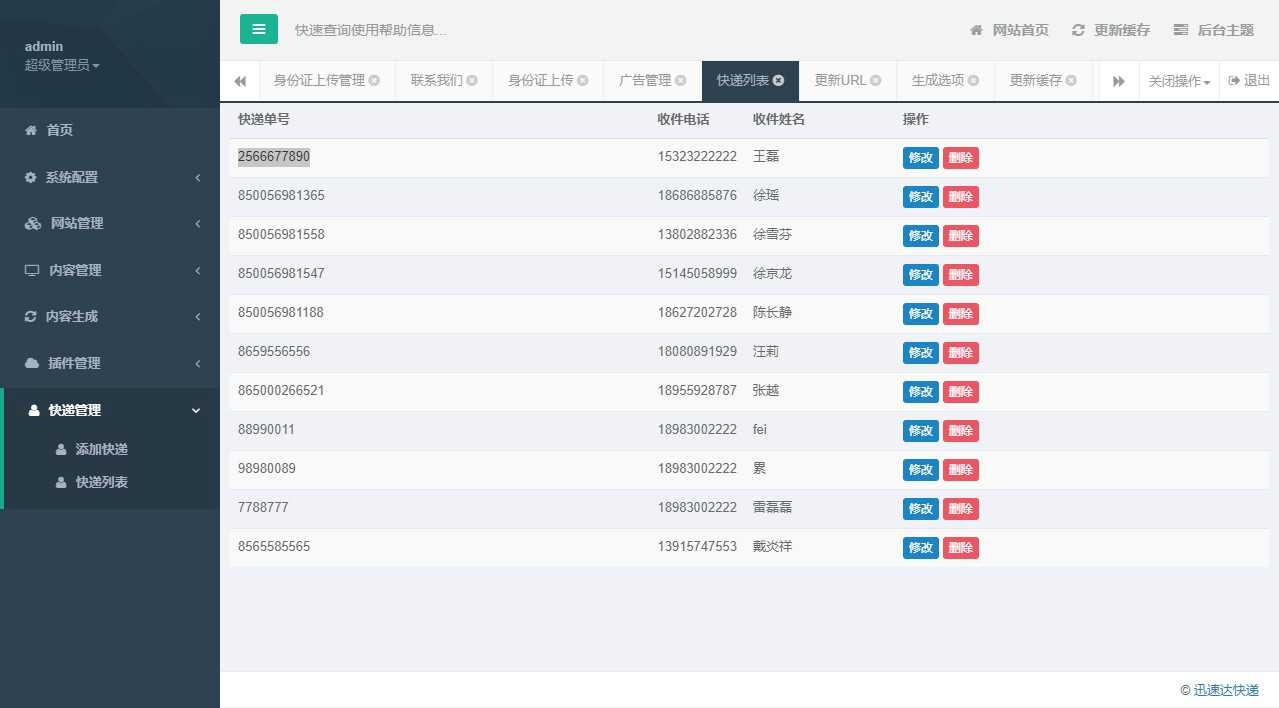This screenshot has height=708, width=1279.
Task: Delete the row for 徐雪芬
Action: tap(960, 235)
